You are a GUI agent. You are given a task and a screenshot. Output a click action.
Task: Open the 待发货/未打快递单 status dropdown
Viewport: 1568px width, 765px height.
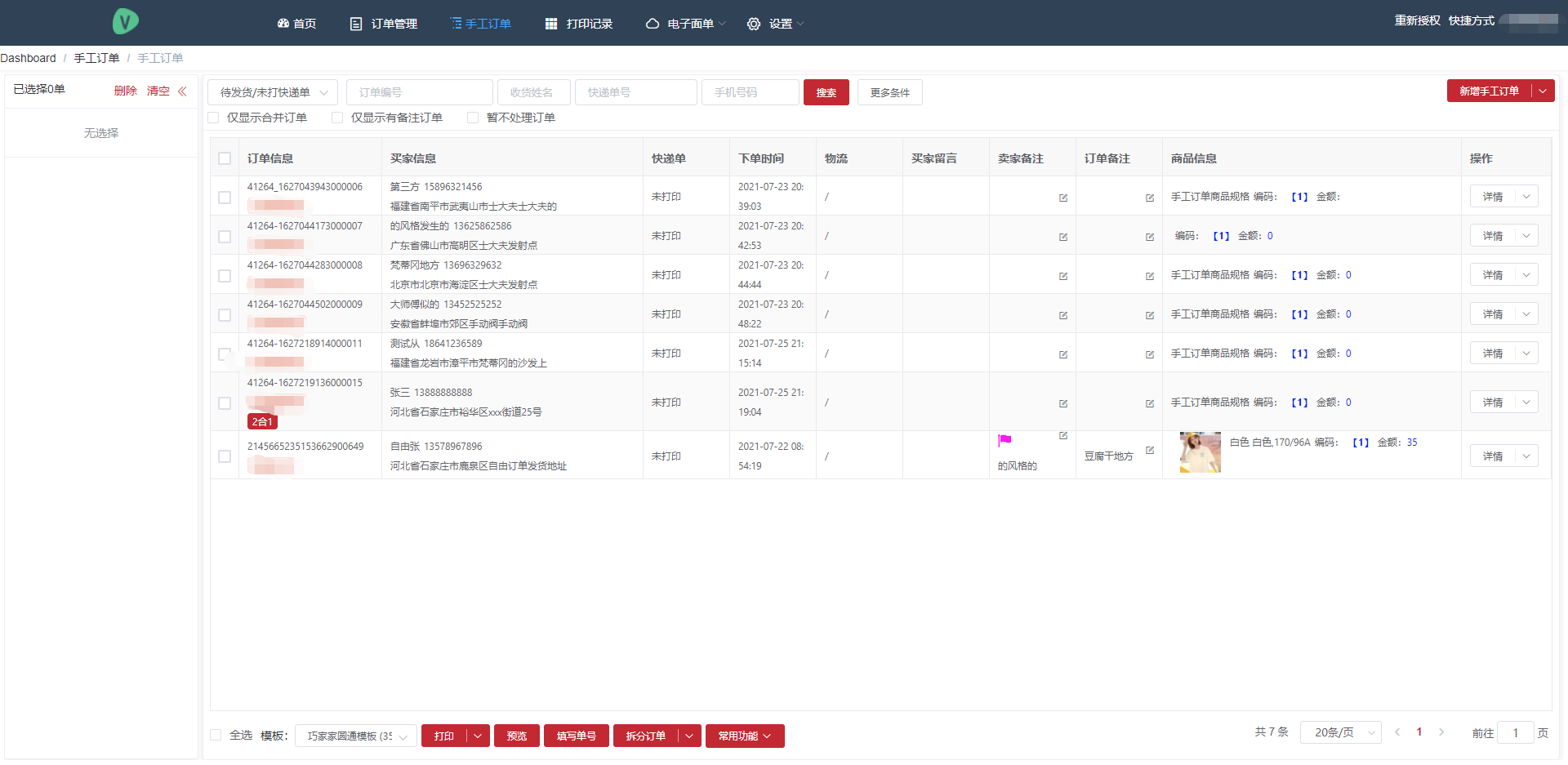(272, 92)
